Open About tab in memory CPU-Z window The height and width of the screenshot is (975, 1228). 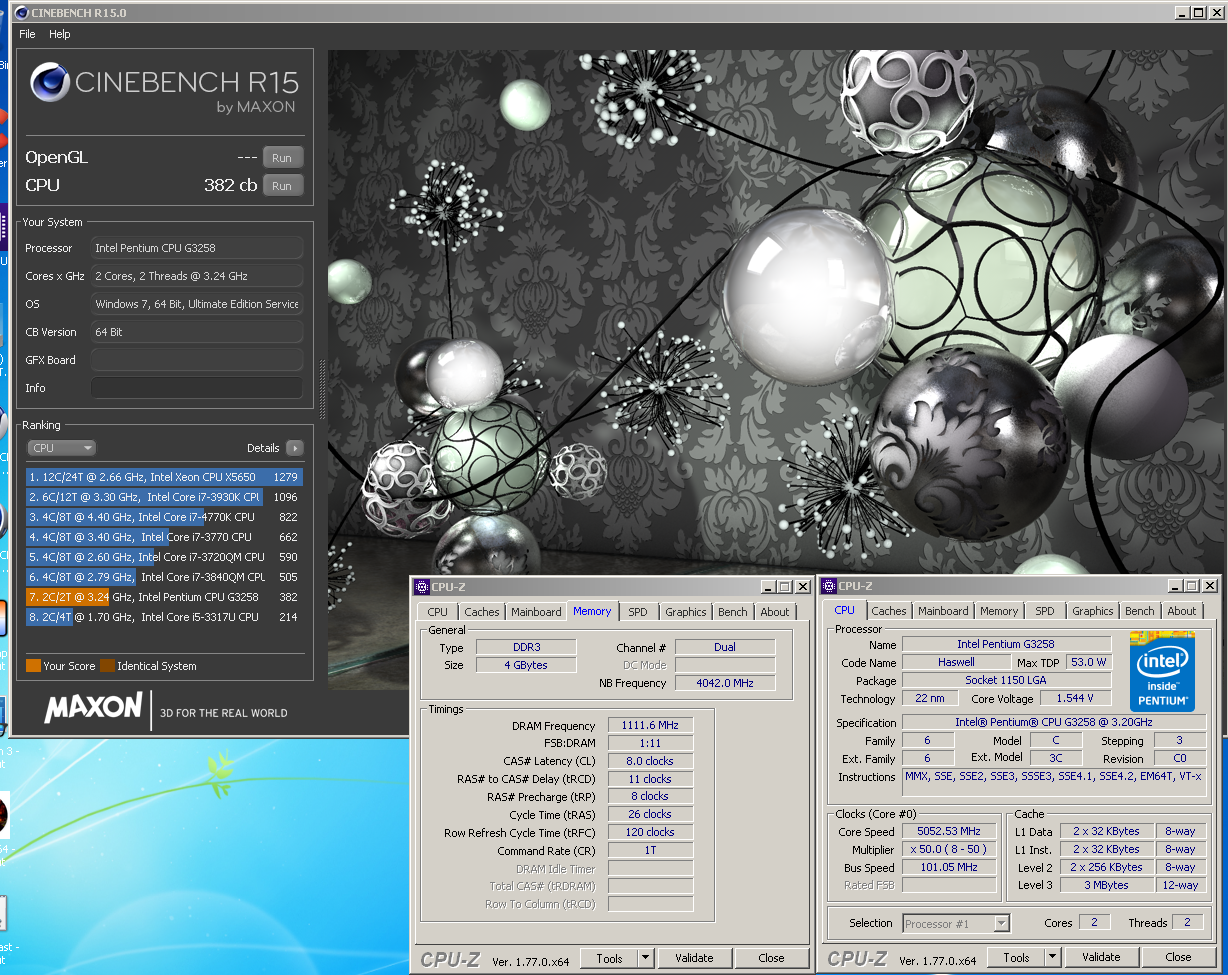click(x=775, y=612)
